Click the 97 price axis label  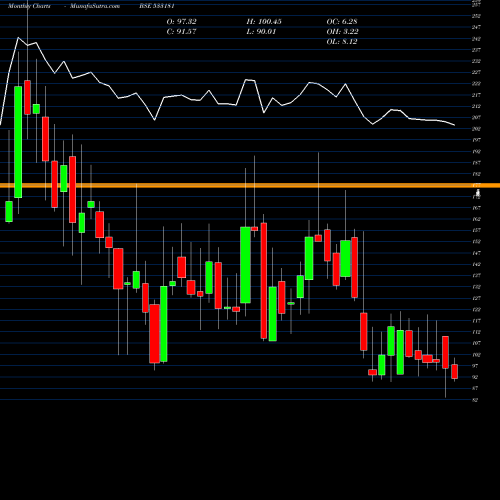point(475,366)
